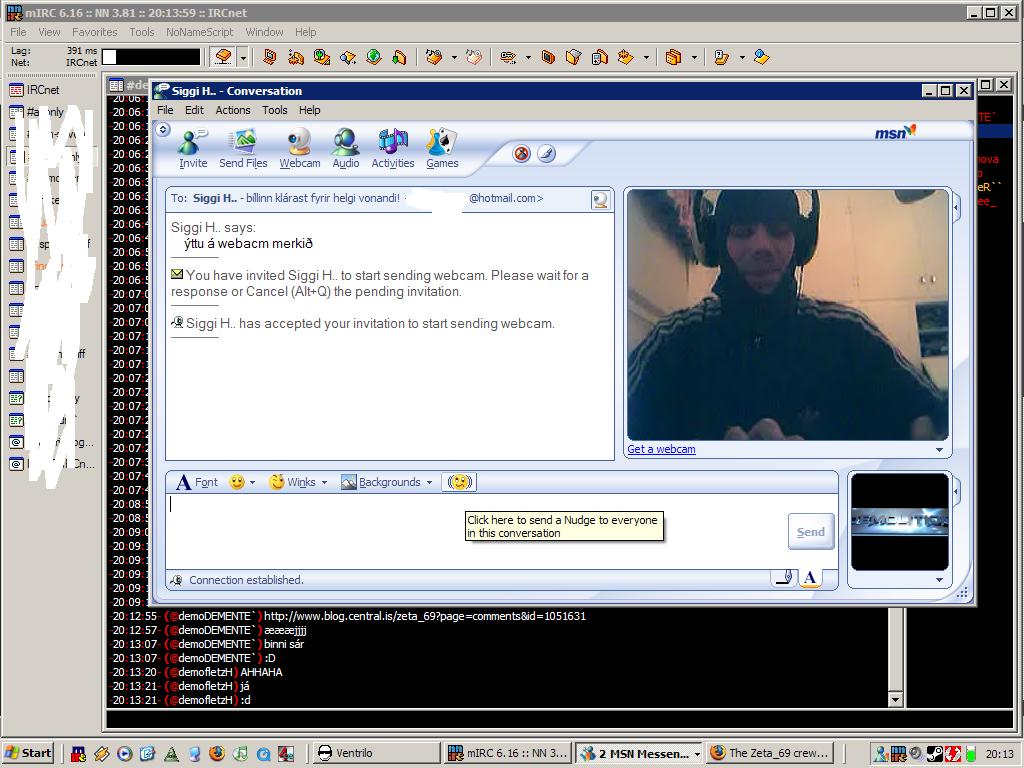Viewport: 1024px width, 768px height.
Task: Open the Windows Start menu
Action: click(27, 753)
